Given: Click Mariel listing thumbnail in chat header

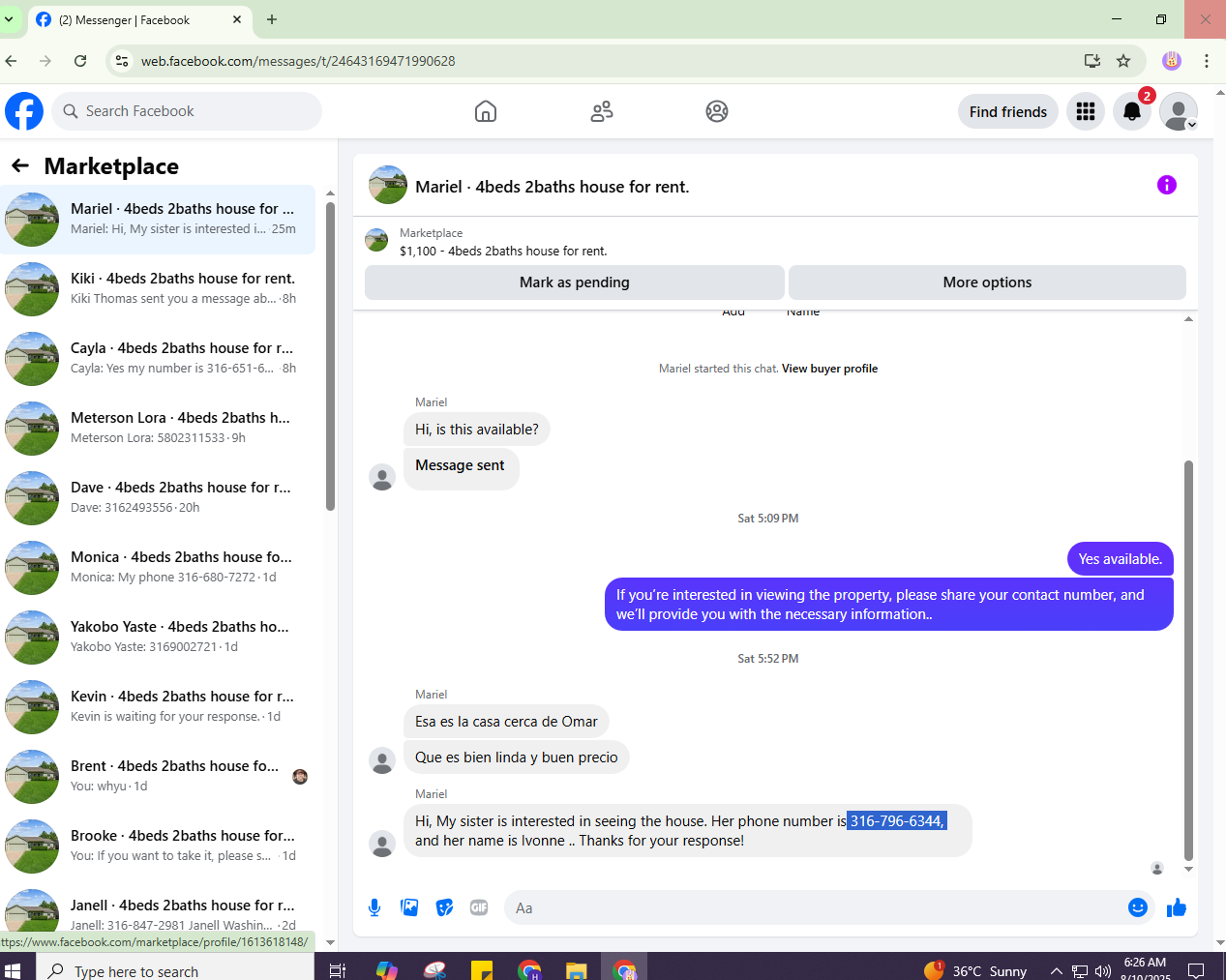Looking at the screenshot, I should click(x=388, y=185).
